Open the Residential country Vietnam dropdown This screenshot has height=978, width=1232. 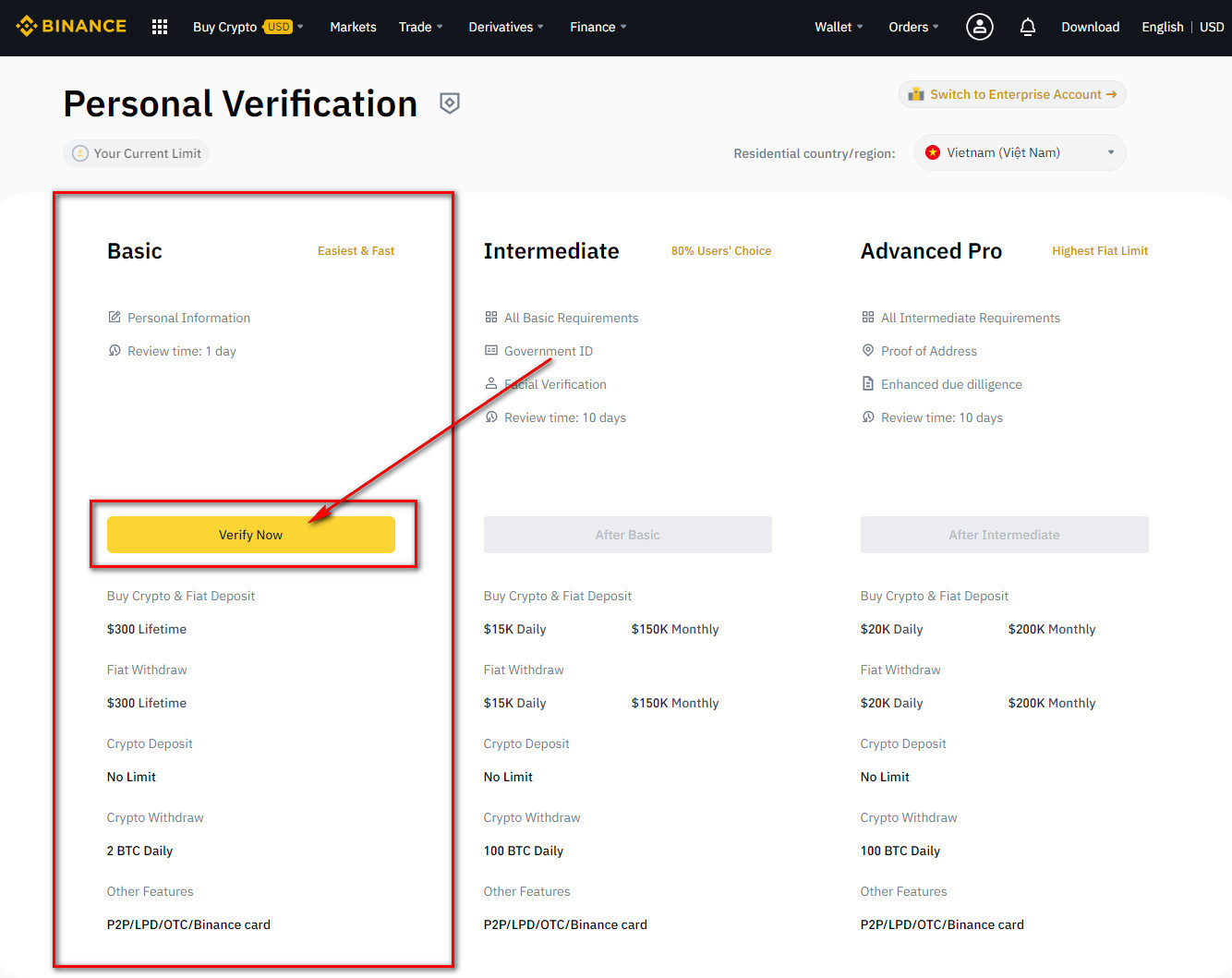tap(1020, 153)
